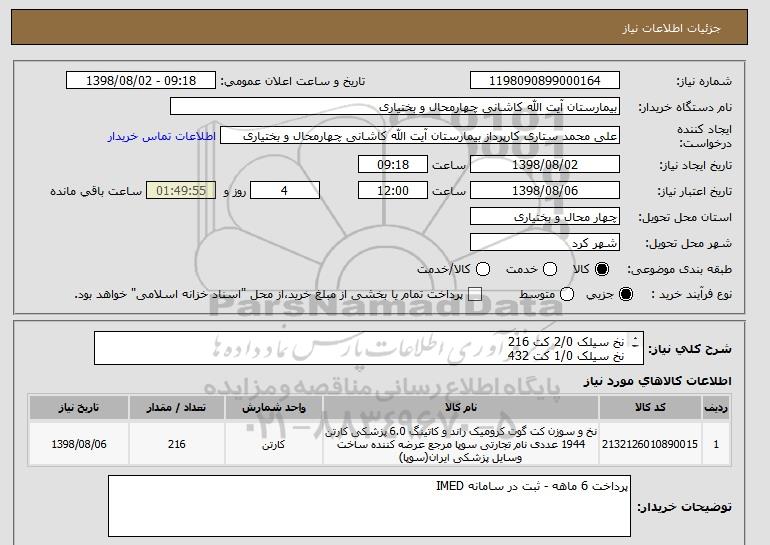Click the need number field 1198090899000164
The height and width of the screenshot is (545, 770).
[x=545, y=81]
